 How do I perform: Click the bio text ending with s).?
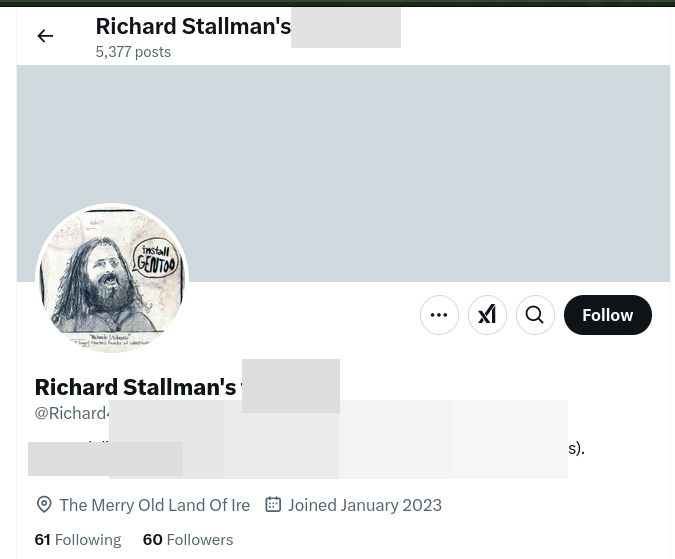[x=576, y=448]
